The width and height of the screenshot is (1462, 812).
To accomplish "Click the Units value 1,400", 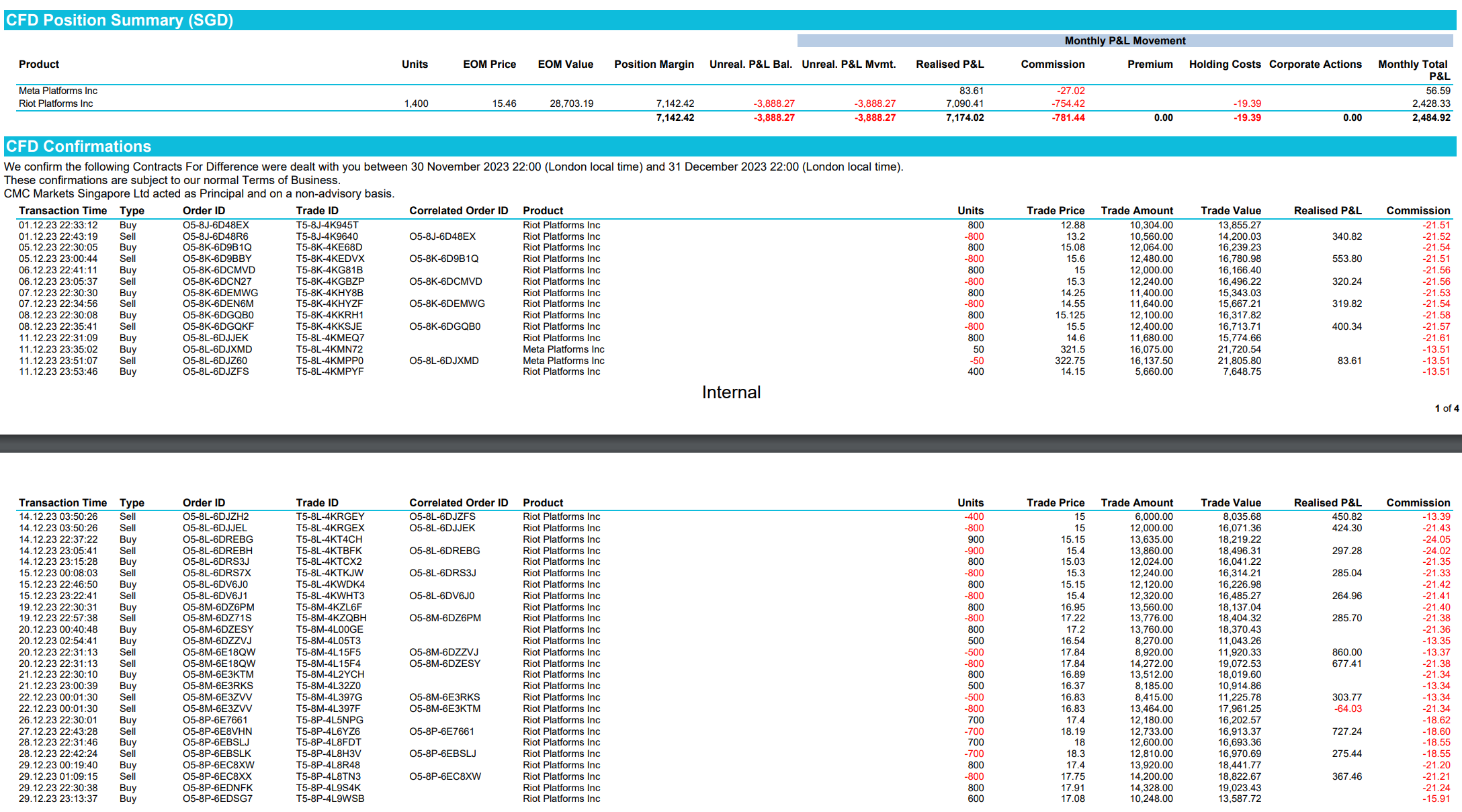I will click(x=416, y=103).
